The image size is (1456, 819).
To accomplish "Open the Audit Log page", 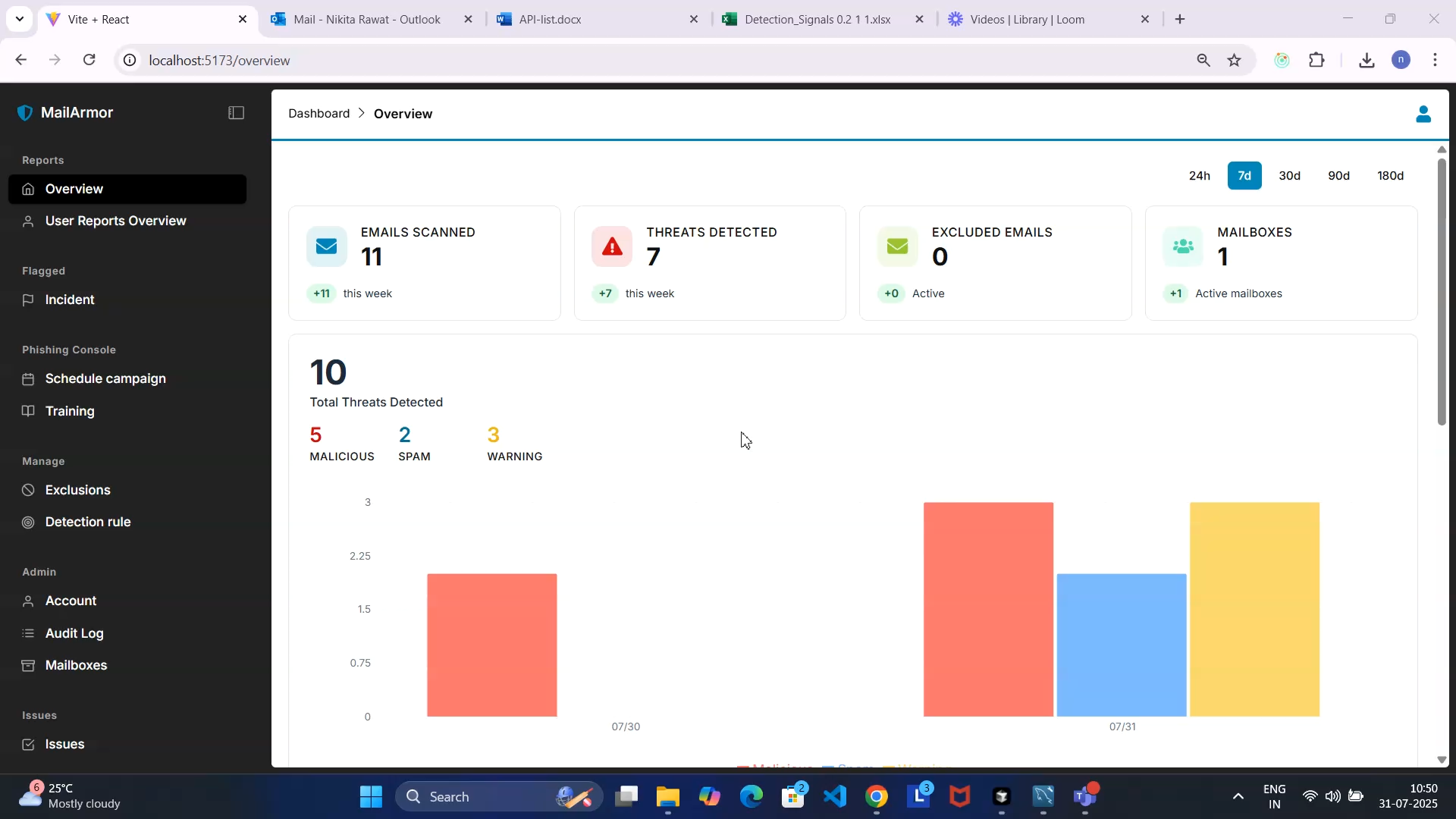I will point(74,633).
